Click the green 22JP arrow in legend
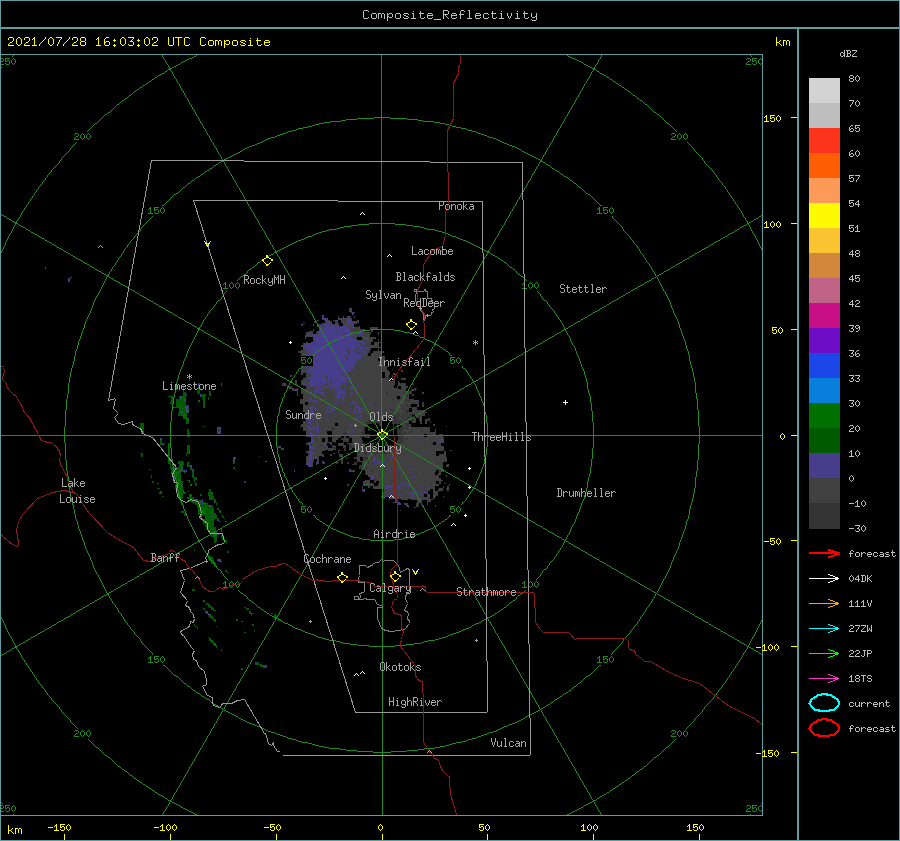Image resolution: width=900 pixels, height=841 pixels. 824,653
